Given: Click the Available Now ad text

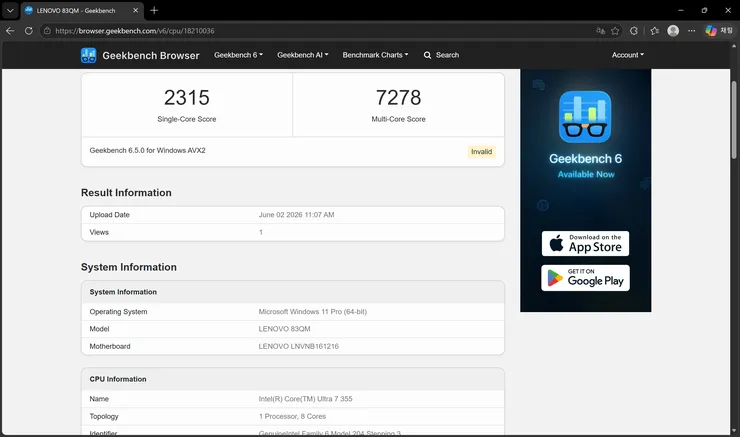Looking at the screenshot, I should point(586,174).
